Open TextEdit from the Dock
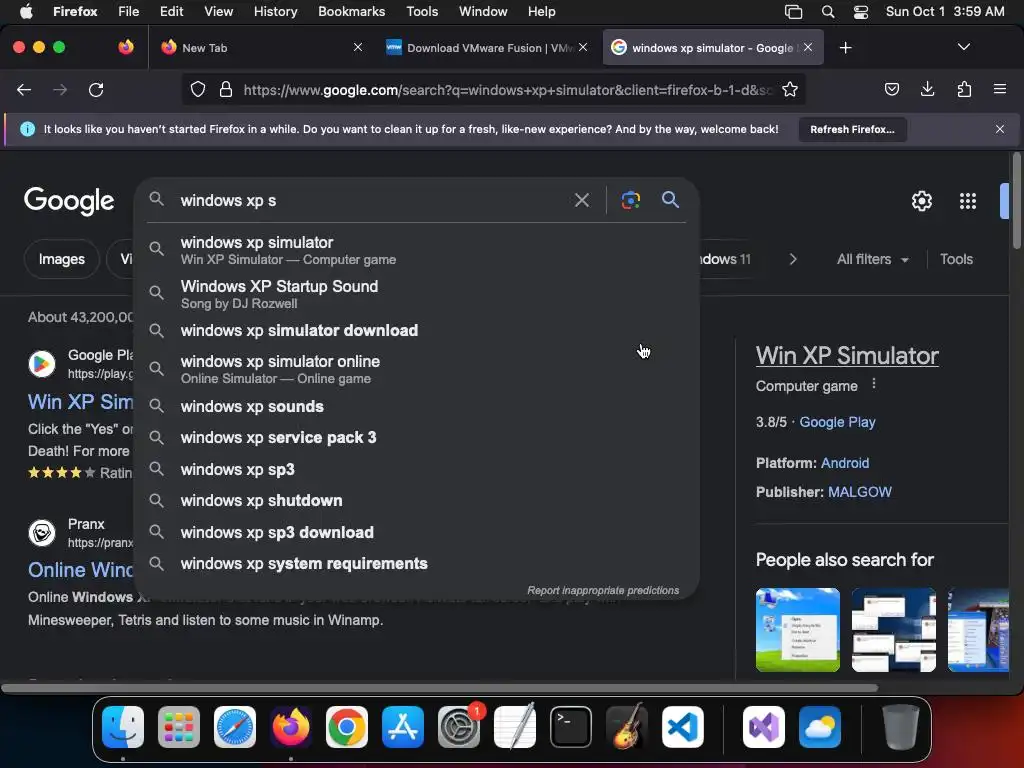The width and height of the screenshot is (1024, 768). (515, 727)
